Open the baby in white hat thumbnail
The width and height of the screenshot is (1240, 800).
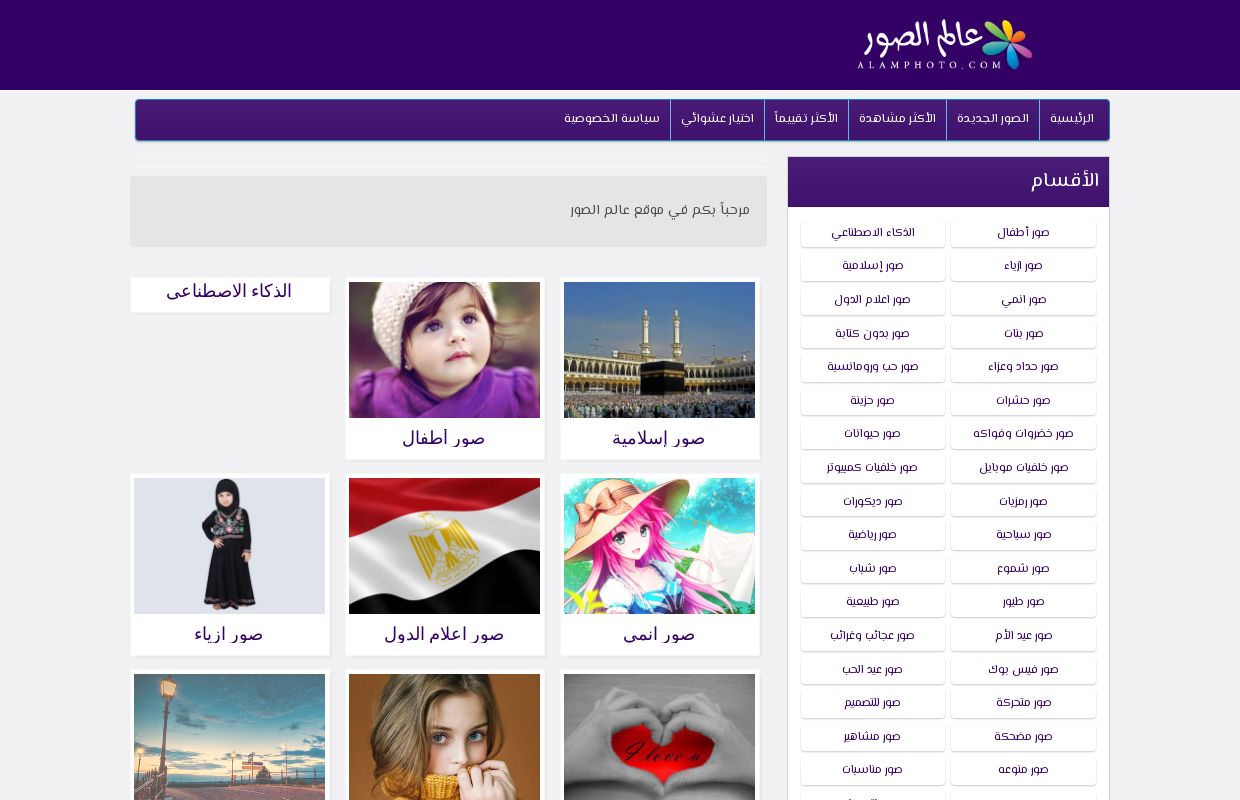[x=444, y=350]
